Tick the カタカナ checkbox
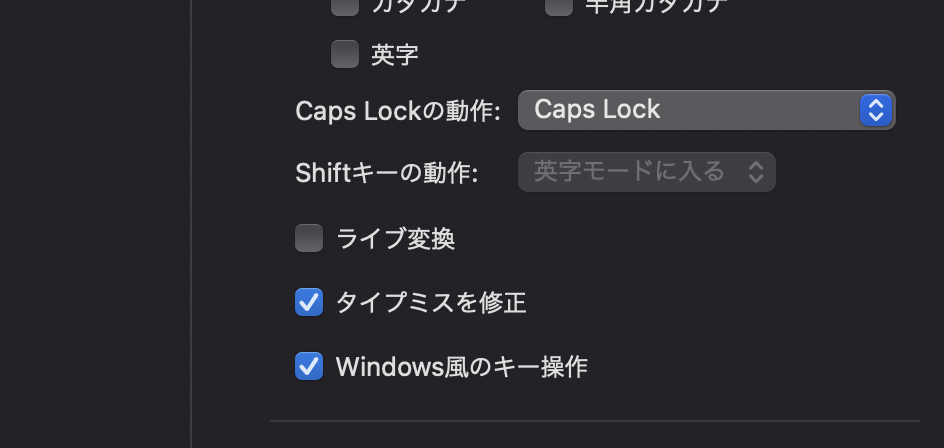Viewport: 944px width, 448px height. tap(345, 5)
